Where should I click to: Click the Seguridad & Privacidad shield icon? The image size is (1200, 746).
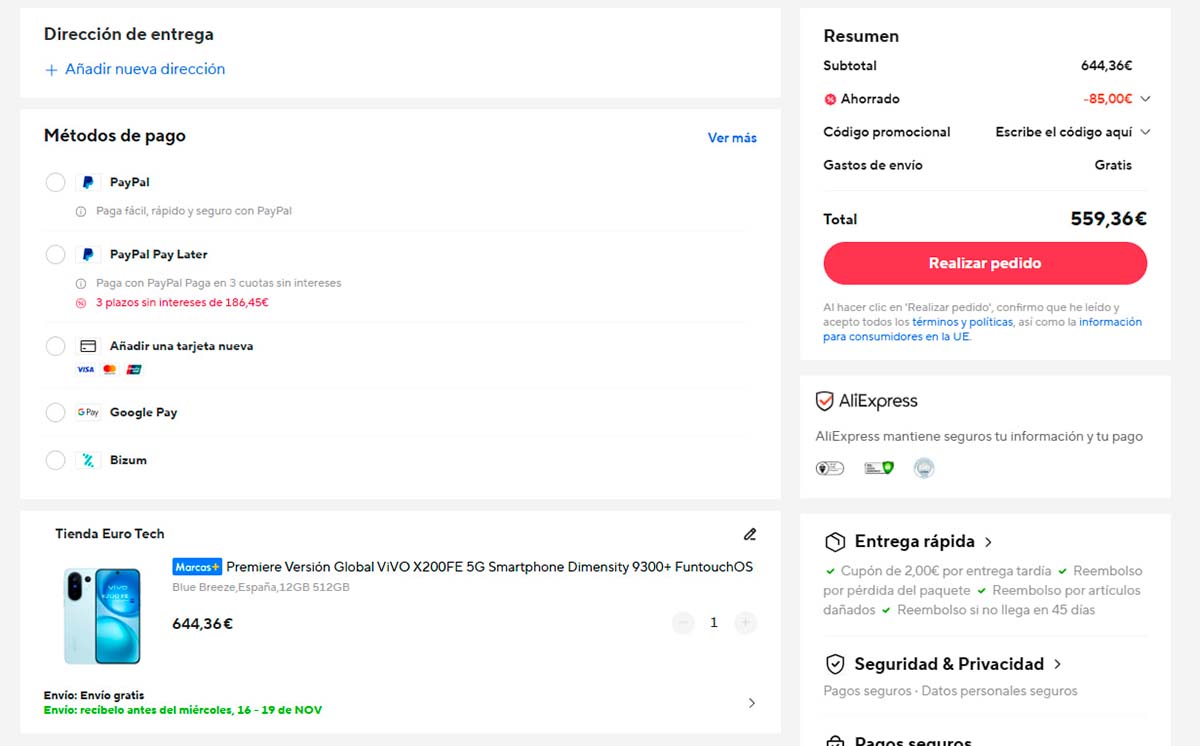tap(835, 664)
